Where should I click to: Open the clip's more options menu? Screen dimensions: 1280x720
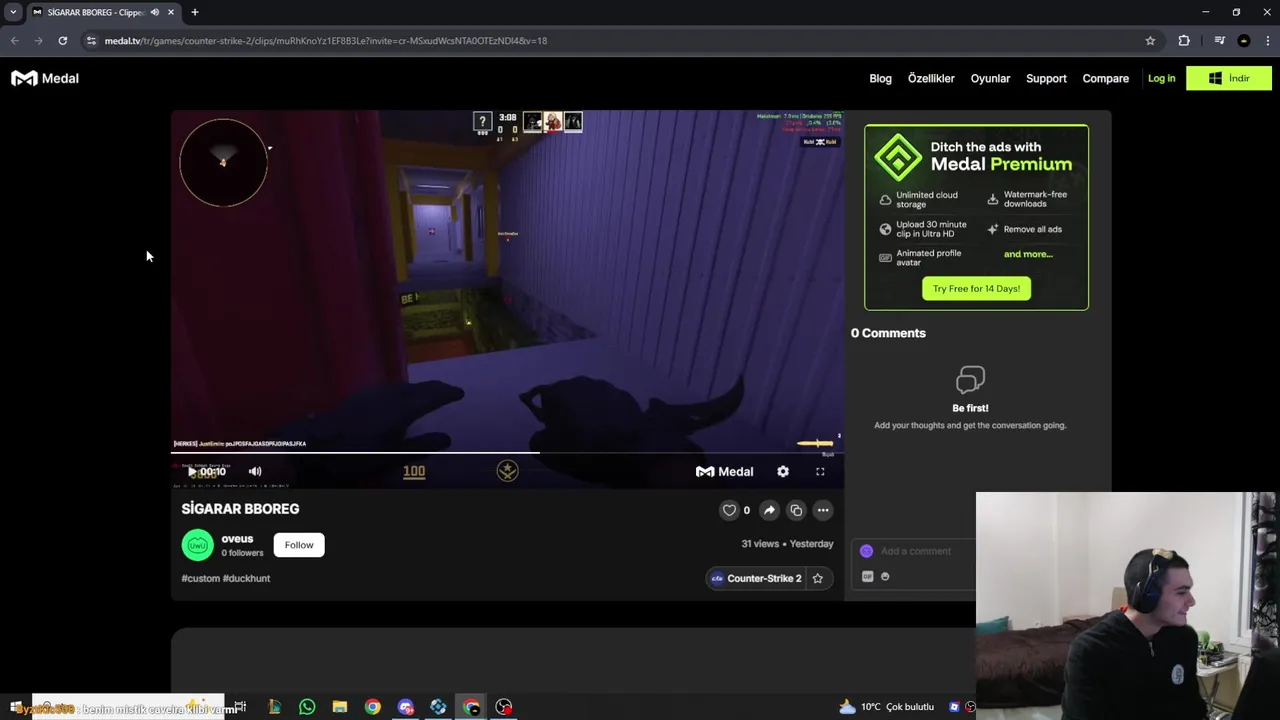click(x=823, y=510)
